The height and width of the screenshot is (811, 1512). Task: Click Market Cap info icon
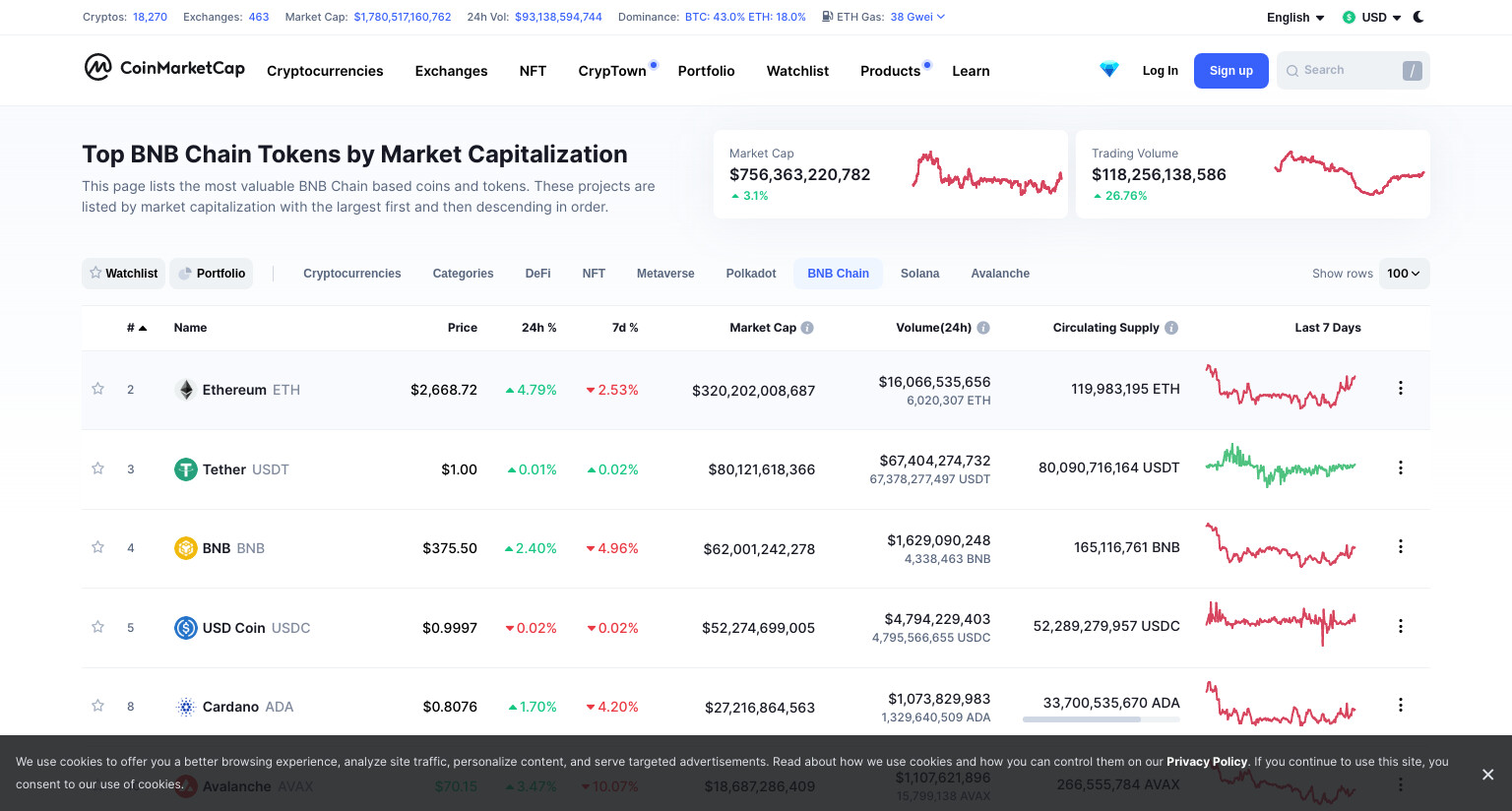point(807,328)
